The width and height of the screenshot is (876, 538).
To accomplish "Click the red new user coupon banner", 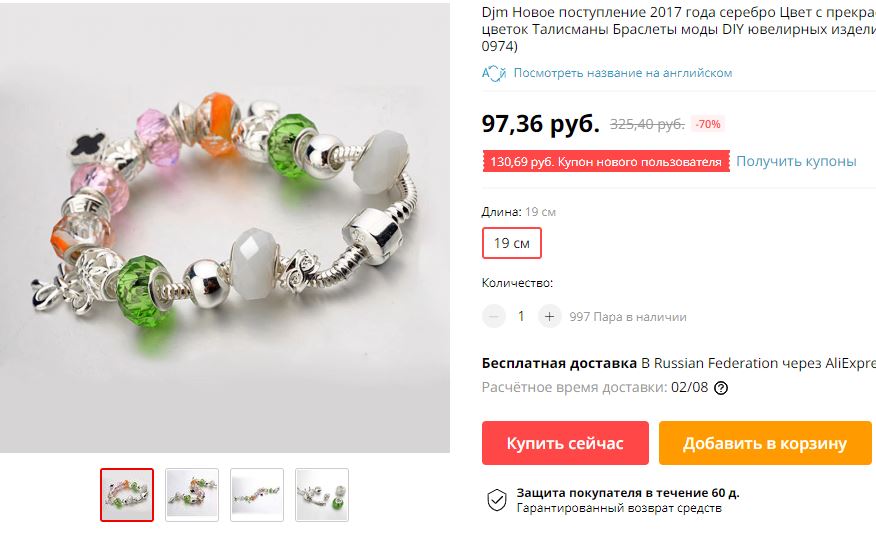I will click(x=606, y=161).
